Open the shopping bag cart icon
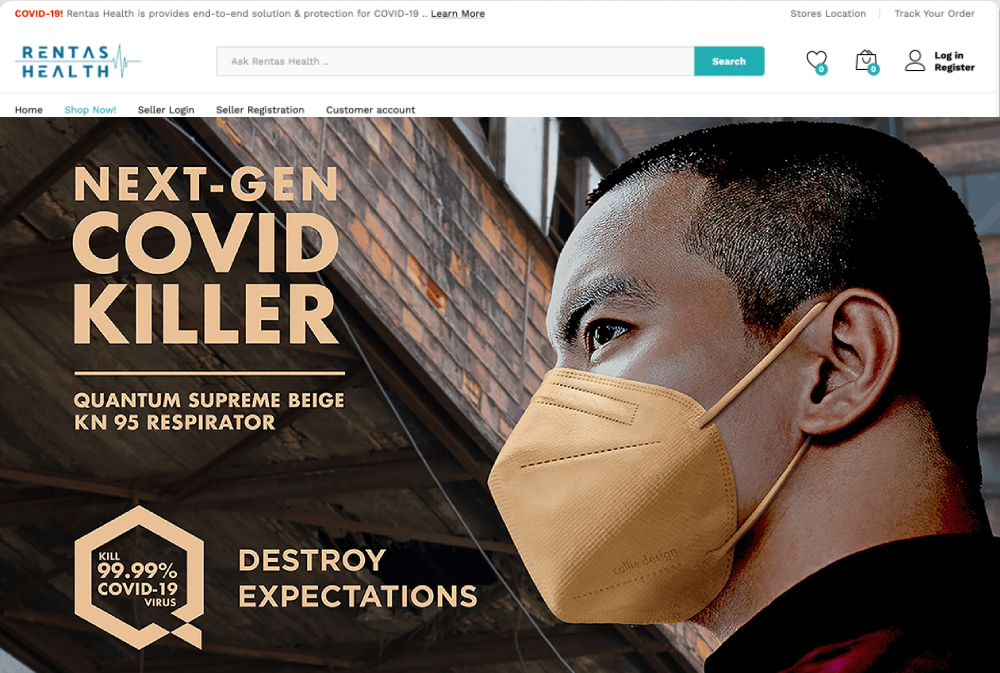 865,61
